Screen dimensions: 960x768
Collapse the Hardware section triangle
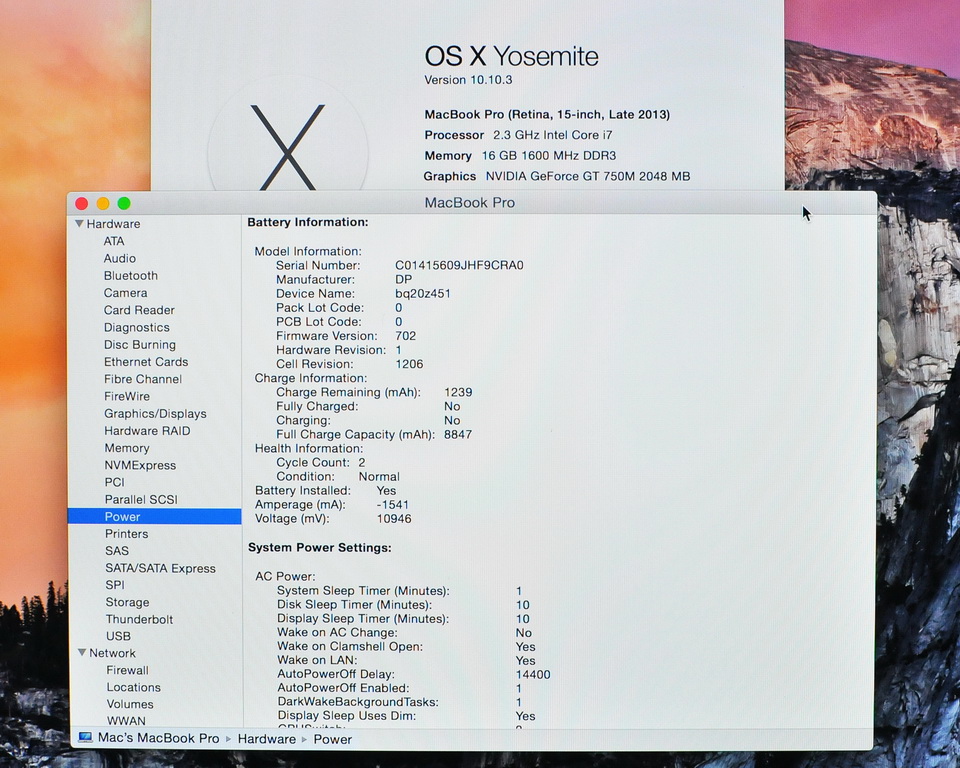(80, 224)
